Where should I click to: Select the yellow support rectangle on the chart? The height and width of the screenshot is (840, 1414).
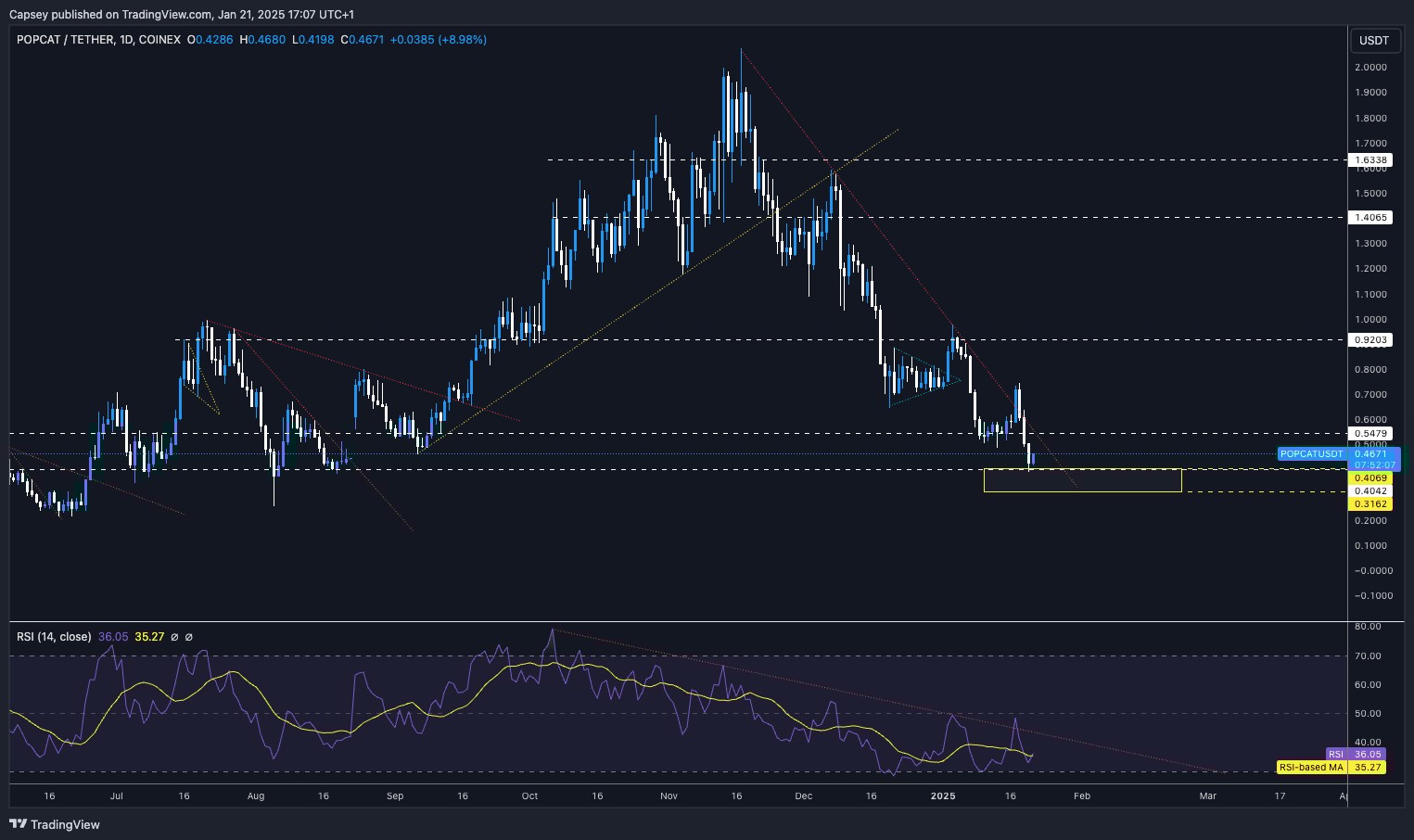(1083, 480)
